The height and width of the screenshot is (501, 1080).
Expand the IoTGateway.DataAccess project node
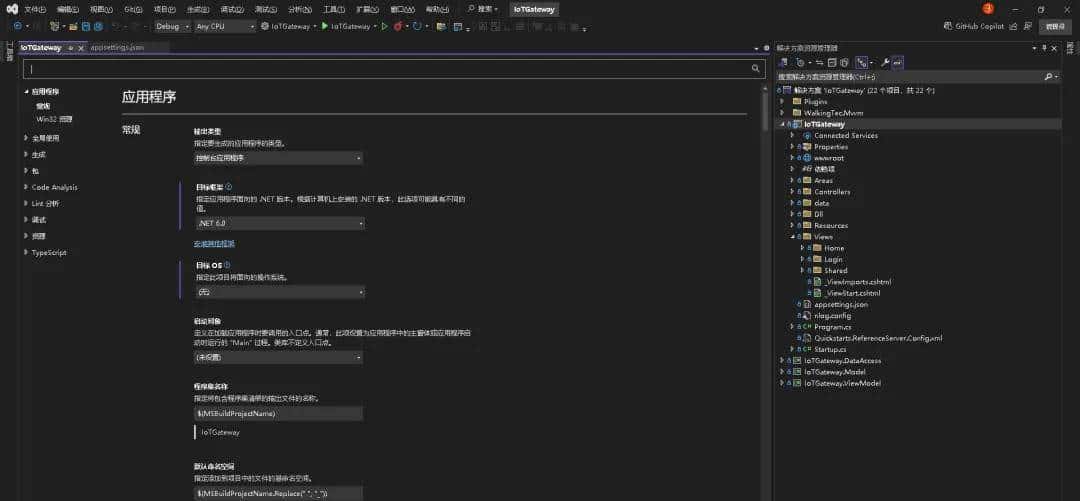point(782,360)
